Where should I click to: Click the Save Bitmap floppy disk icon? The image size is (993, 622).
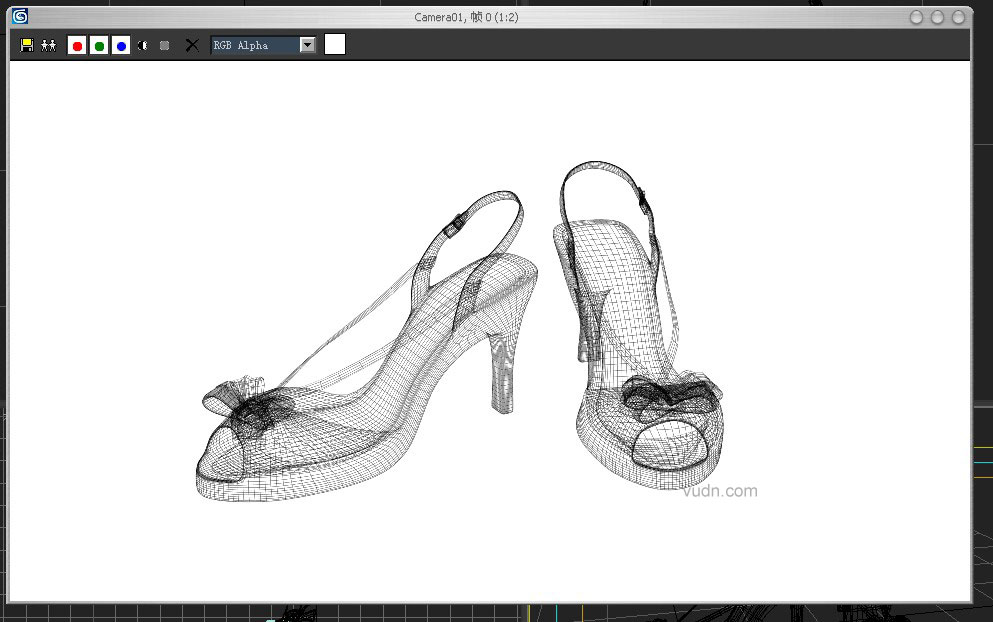click(x=27, y=45)
